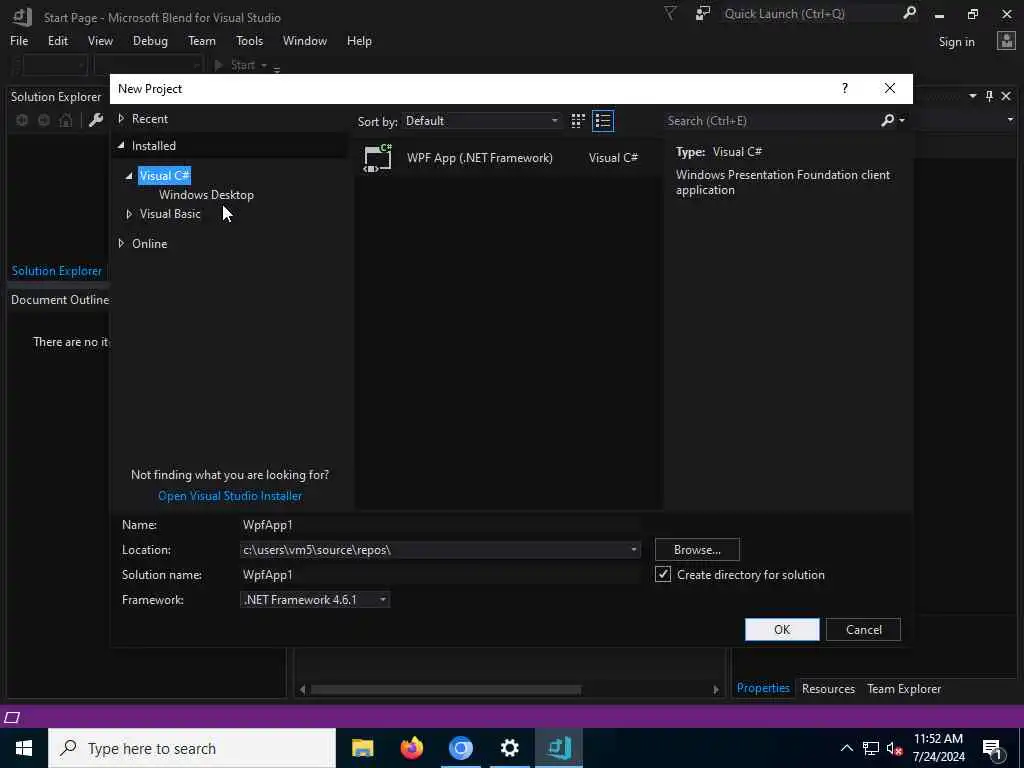Expand the Online templates node
The image size is (1024, 768).
click(121, 244)
